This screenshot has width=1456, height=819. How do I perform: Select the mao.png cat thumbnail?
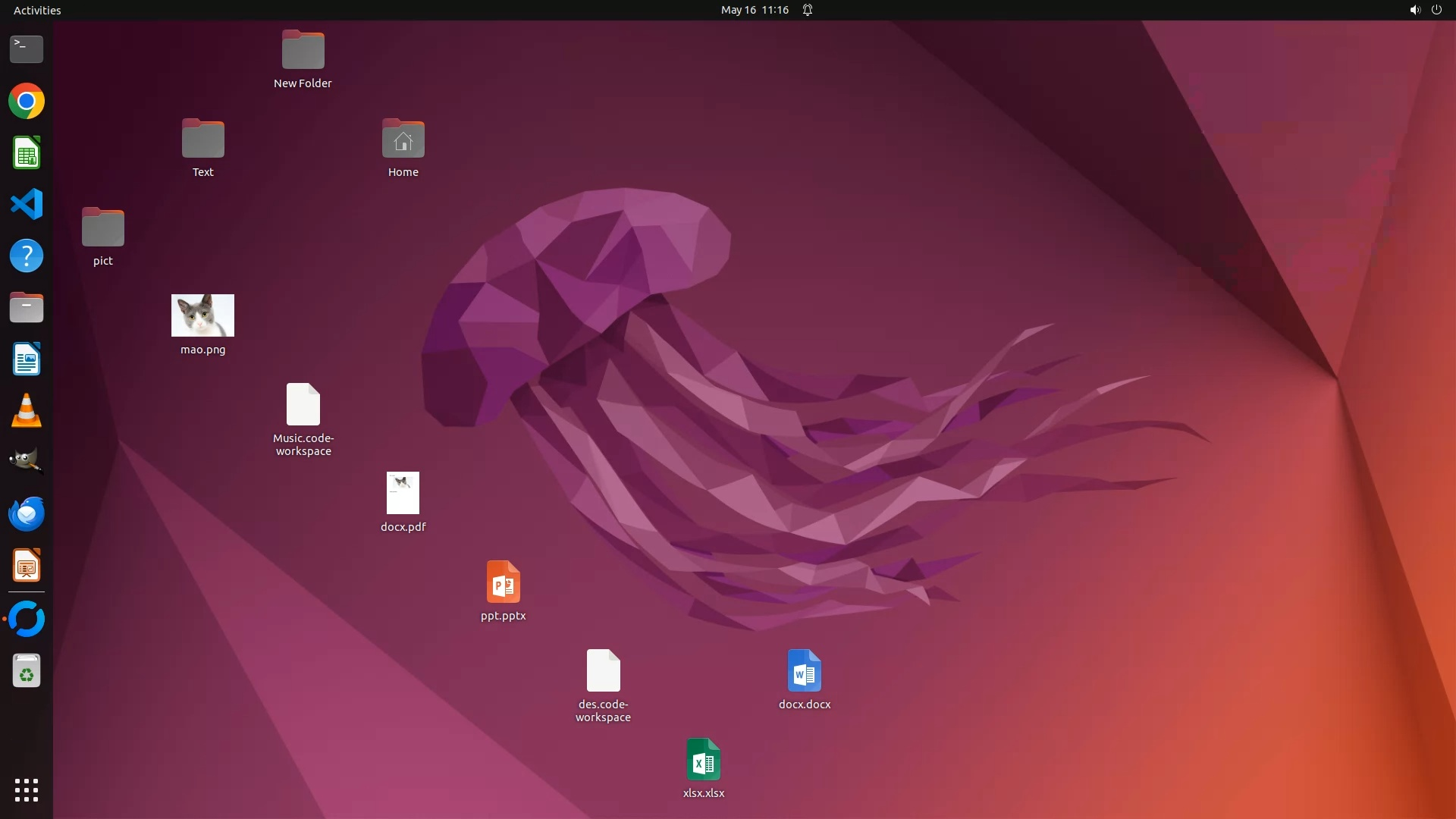202,315
